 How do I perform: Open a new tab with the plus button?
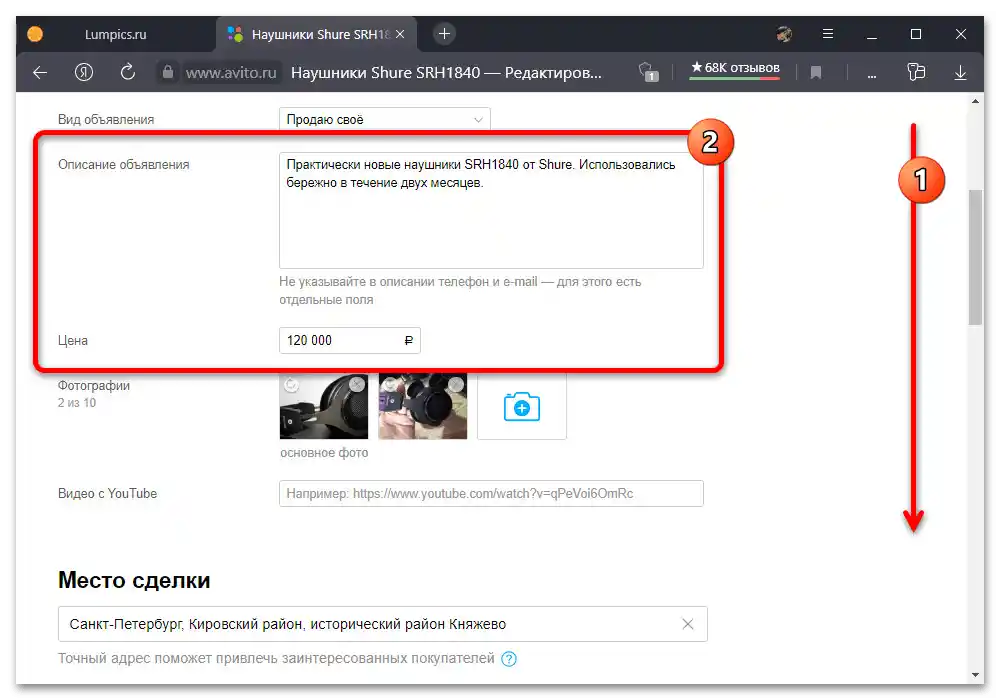click(445, 34)
